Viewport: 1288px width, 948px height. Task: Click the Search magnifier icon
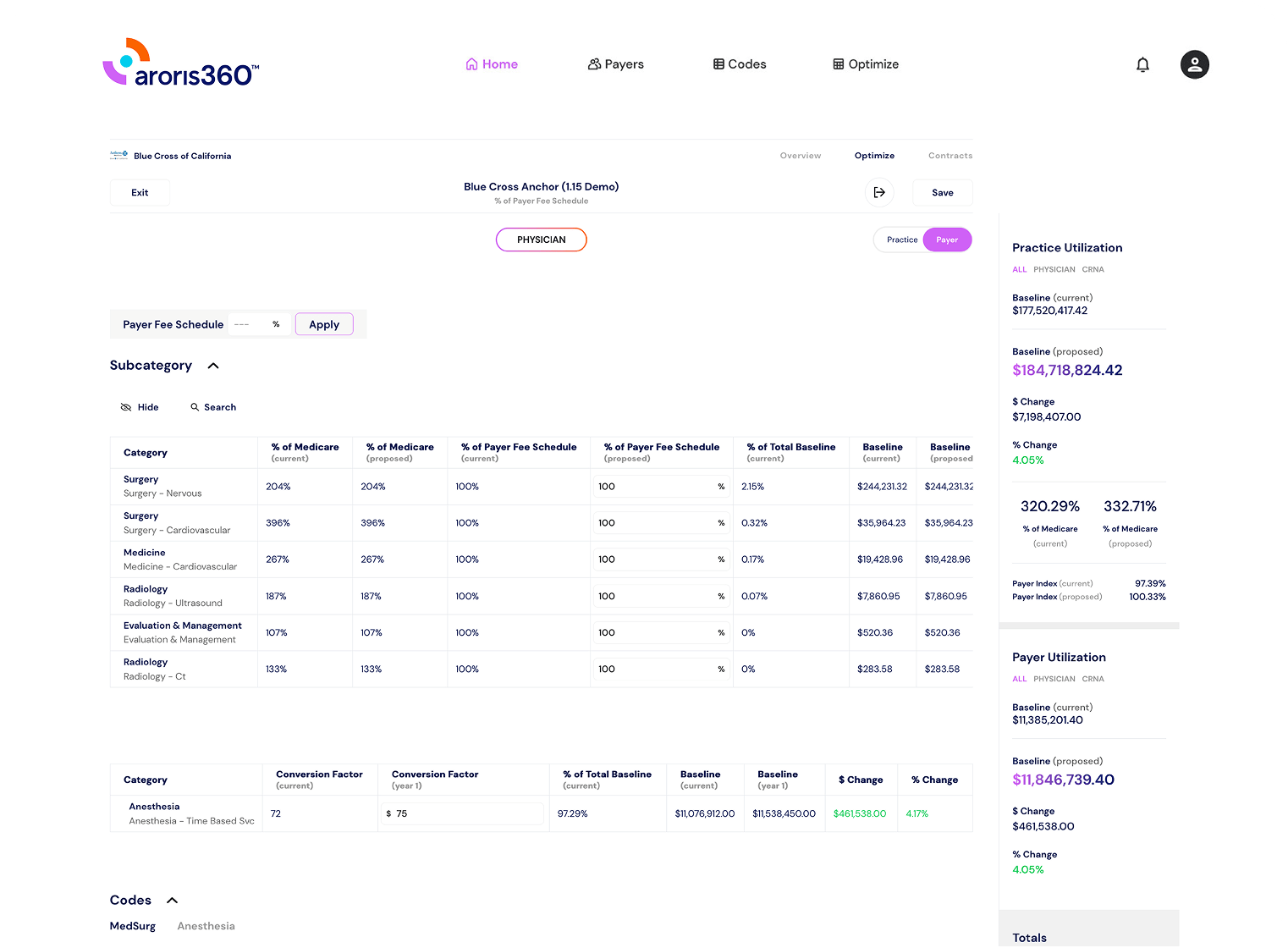[x=195, y=407]
